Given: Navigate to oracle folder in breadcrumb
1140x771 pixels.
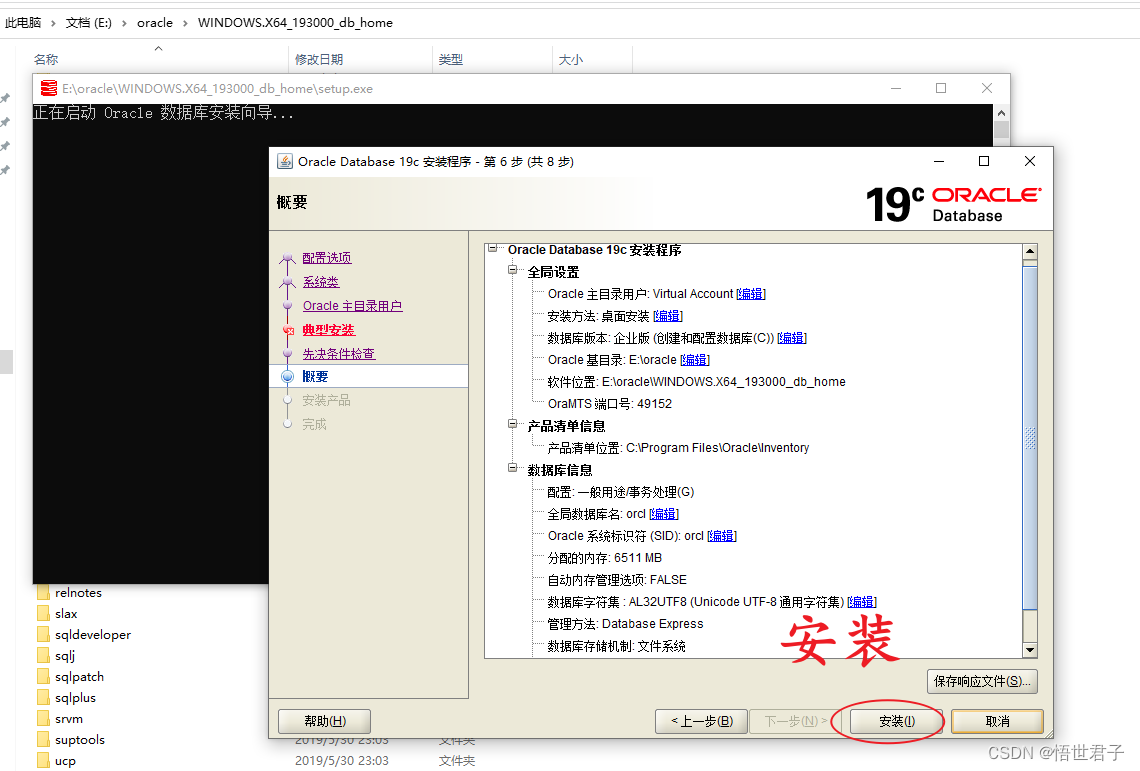Looking at the screenshot, I should [x=155, y=23].
